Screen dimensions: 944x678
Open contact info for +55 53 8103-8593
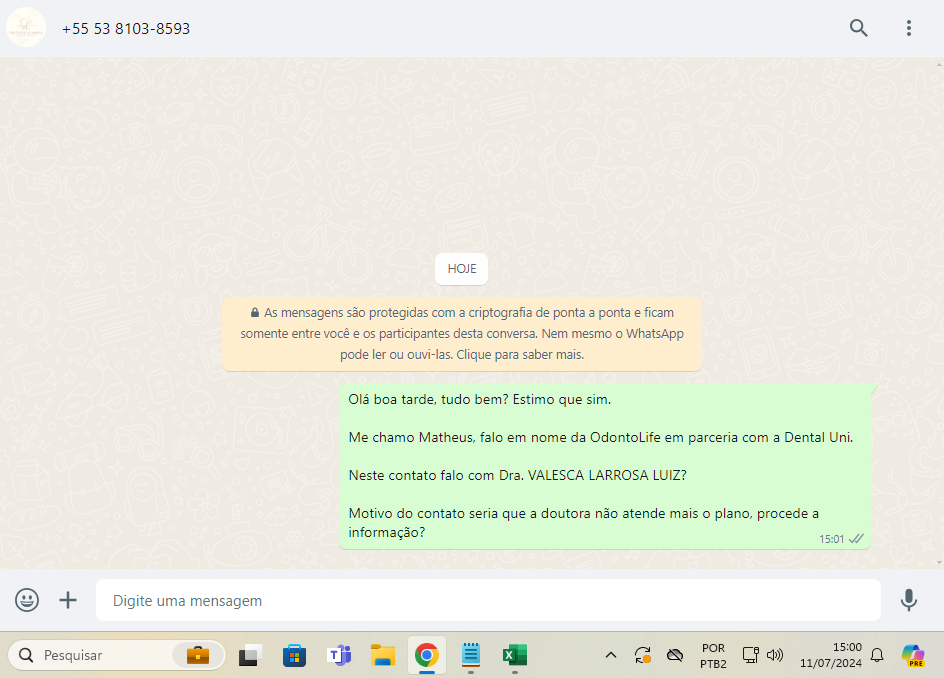coord(126,29)
